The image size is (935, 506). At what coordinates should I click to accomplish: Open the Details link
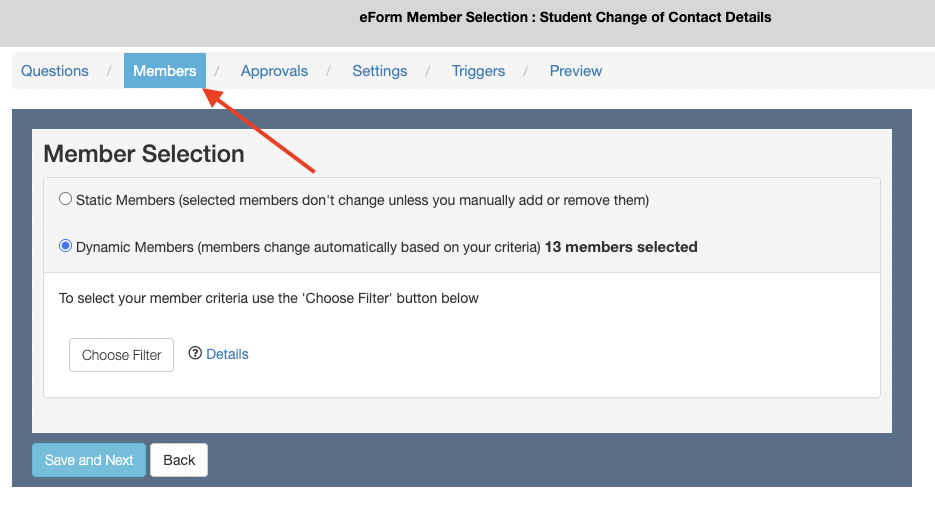[x=227, y=354]
